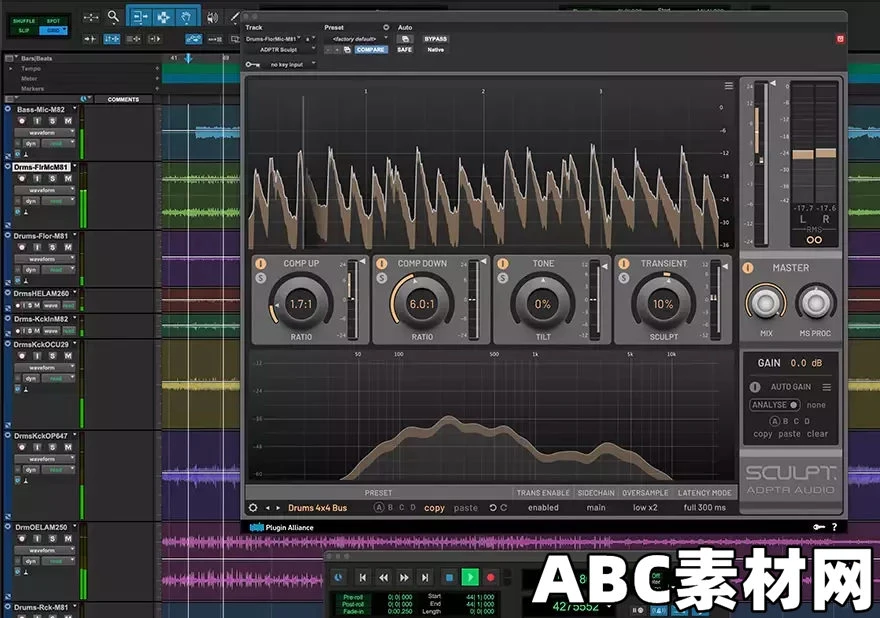
Task: Enable BYPASS on the ADPTR Sculpt plugin
Action: 436,38
